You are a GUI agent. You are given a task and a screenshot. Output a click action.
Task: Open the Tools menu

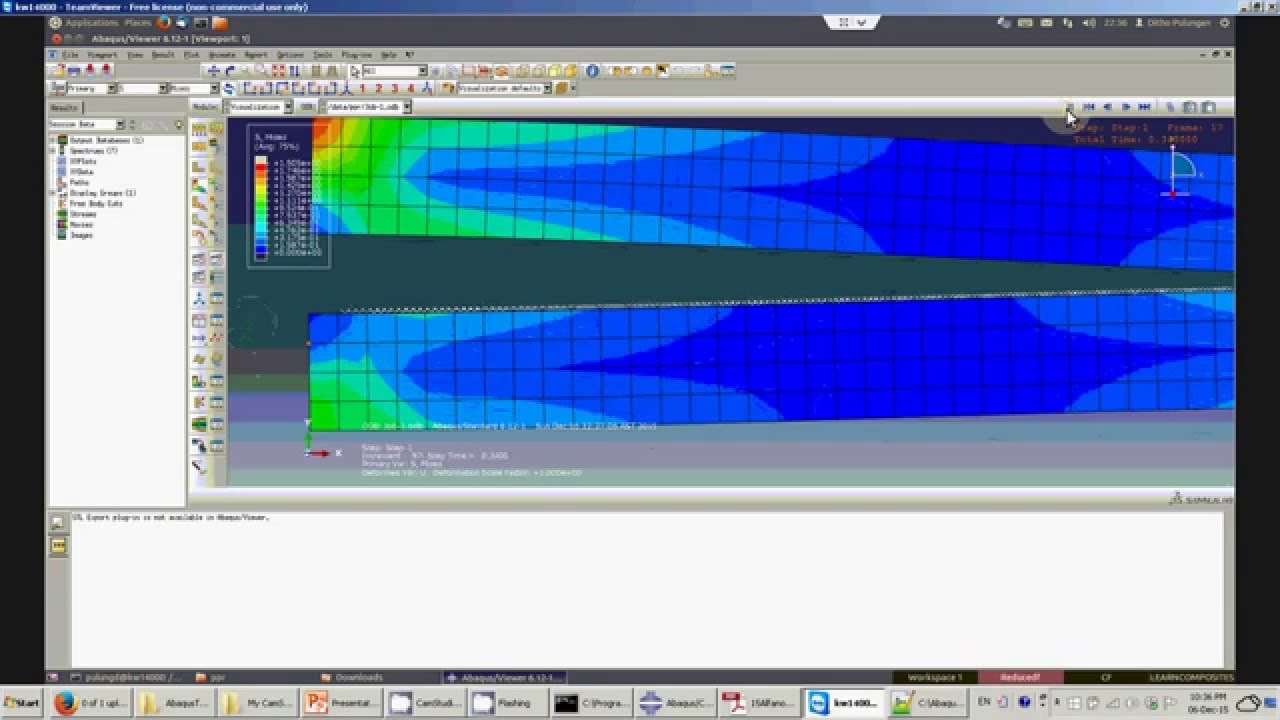click(323, 54)
